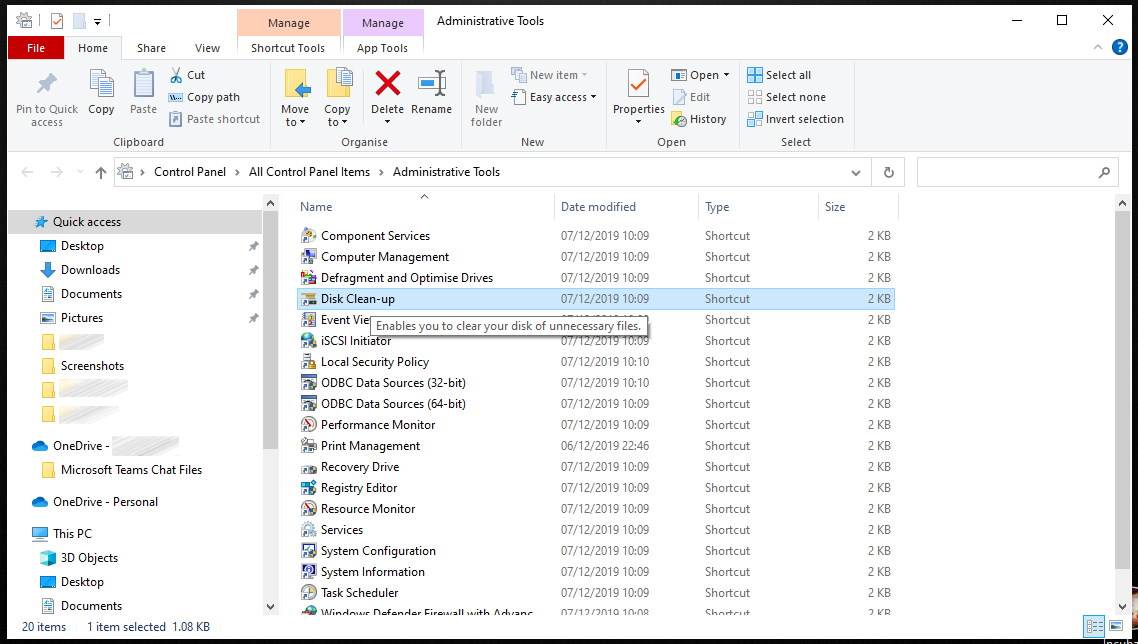This screenshot has width=1138, height=644.
Task: Click the Delete red X icon
Action: [x=387, y=84]
